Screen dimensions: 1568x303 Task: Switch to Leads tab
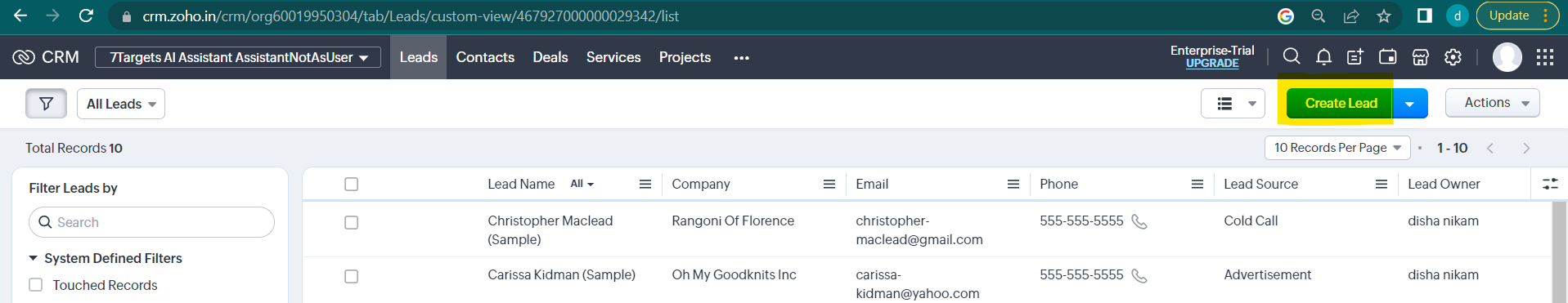coord(418,57)
